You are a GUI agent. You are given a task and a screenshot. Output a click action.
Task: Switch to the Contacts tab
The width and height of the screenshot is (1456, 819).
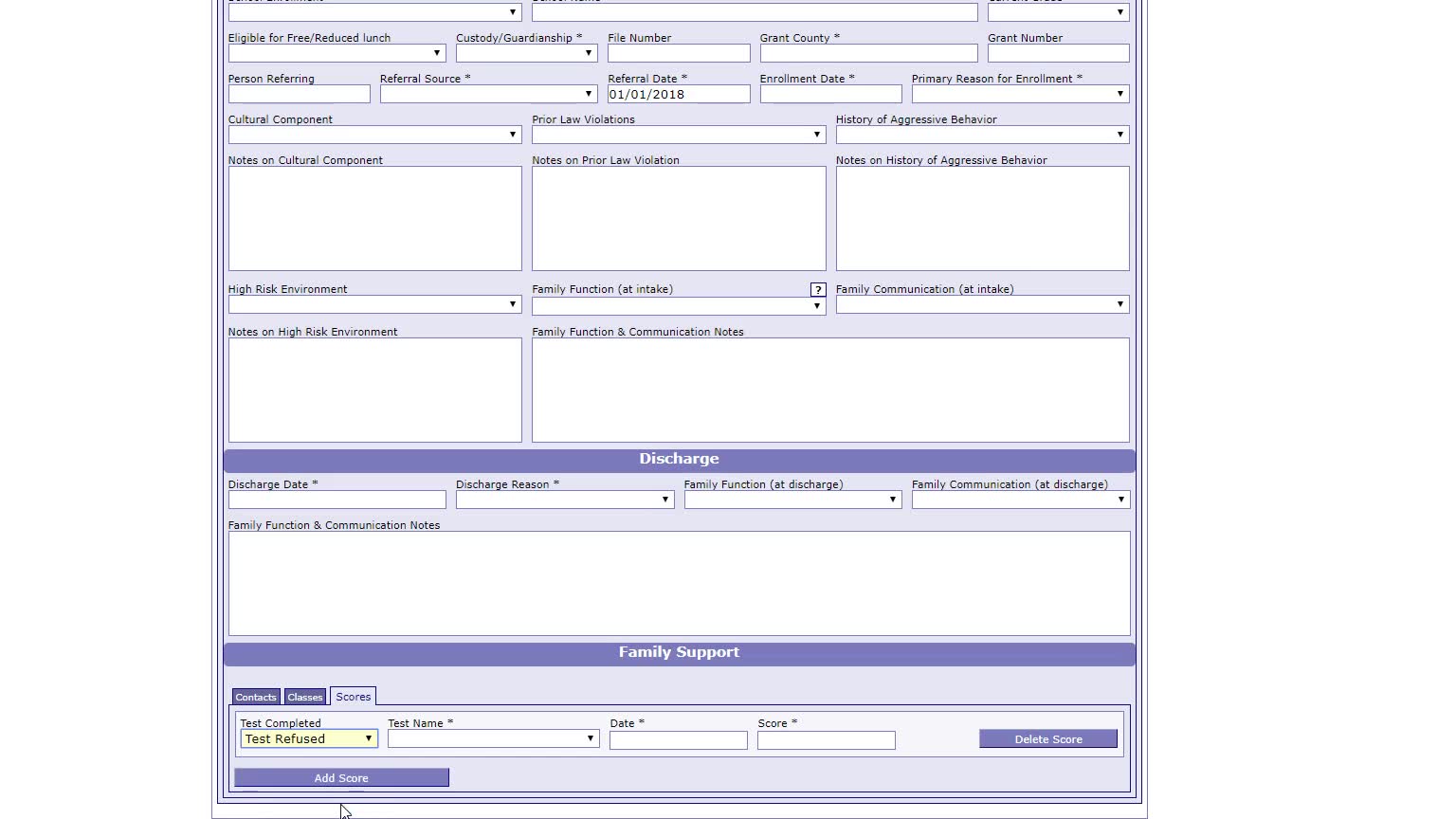coord(256,697)
